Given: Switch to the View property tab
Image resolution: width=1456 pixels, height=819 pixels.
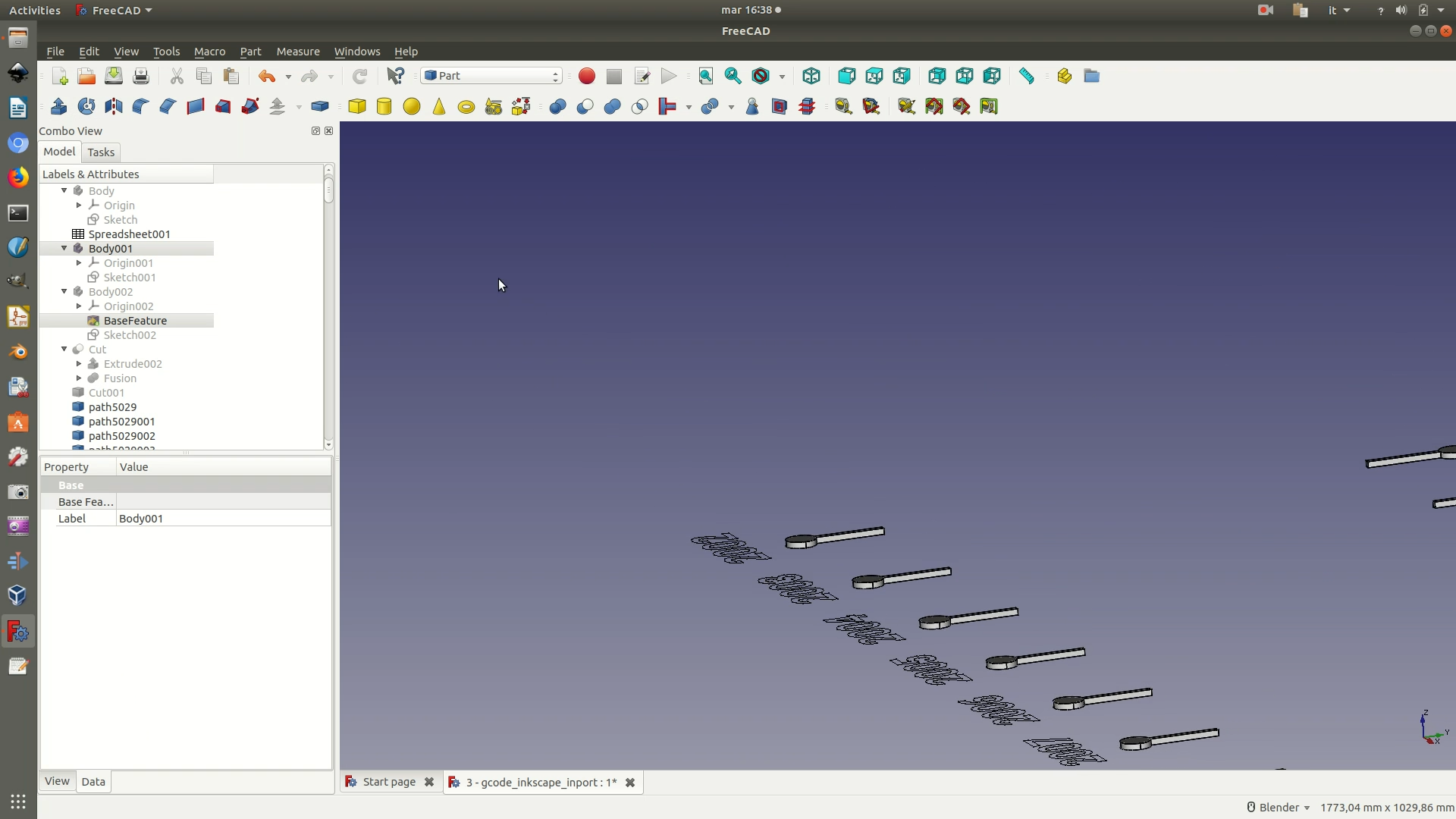Looking at the screenshot, I should coord(57,781).
